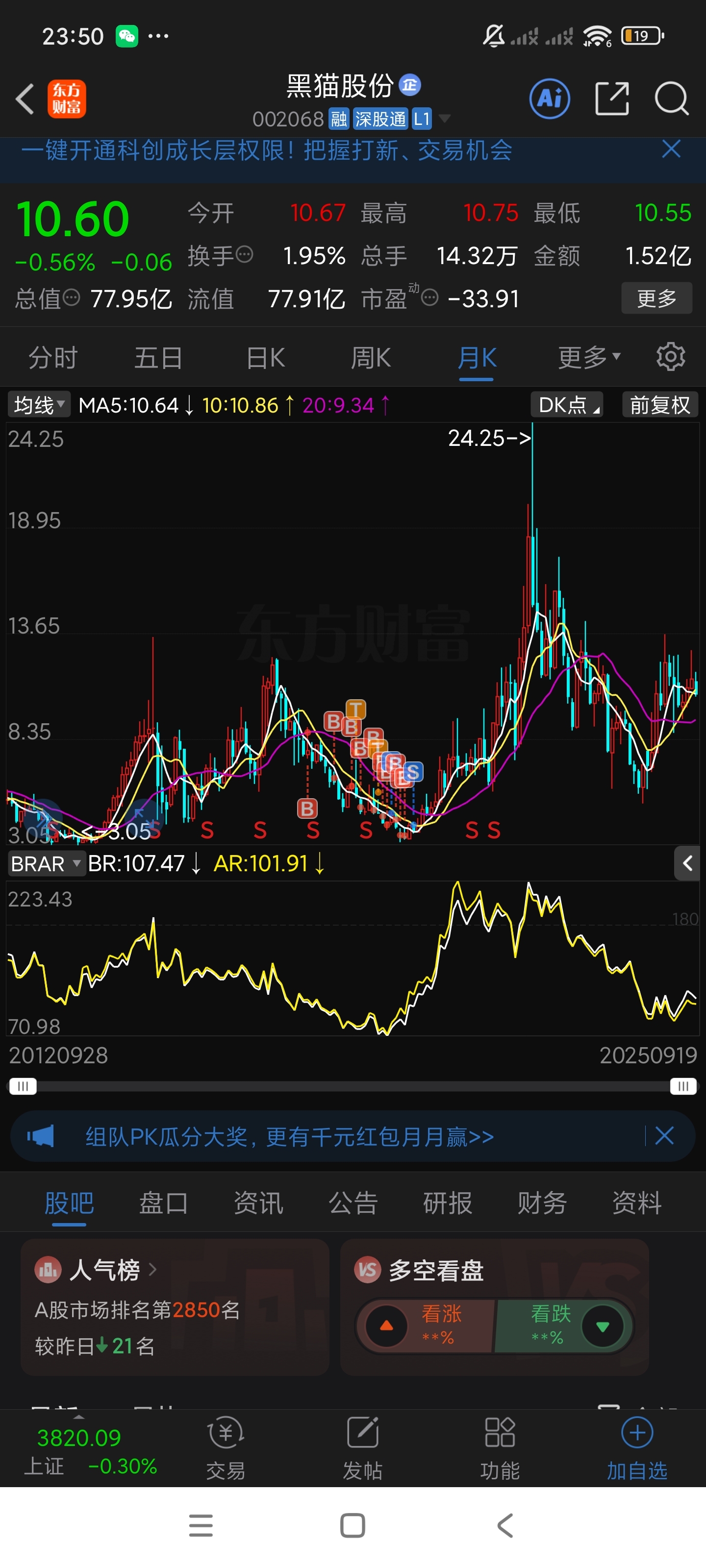The height and width of the screenshot is (1568, 706).
Task: Tap the VS icon of 多空看盘
Action: pos(367,1270)
